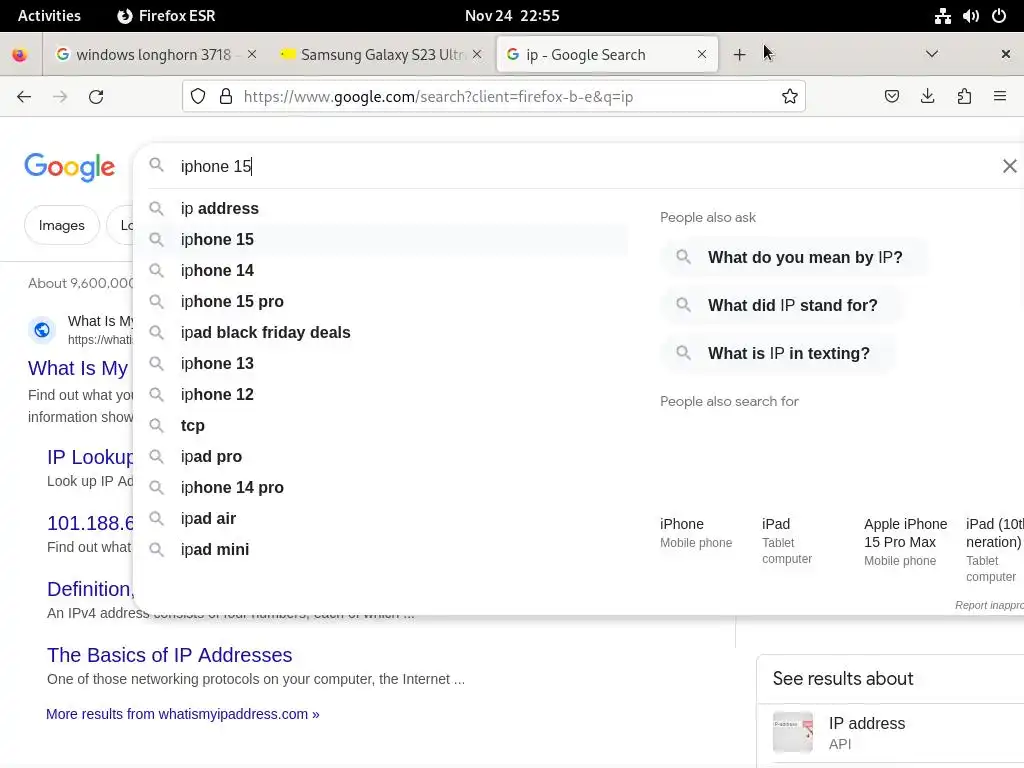Click into the Google search text field

pos(581,167)
